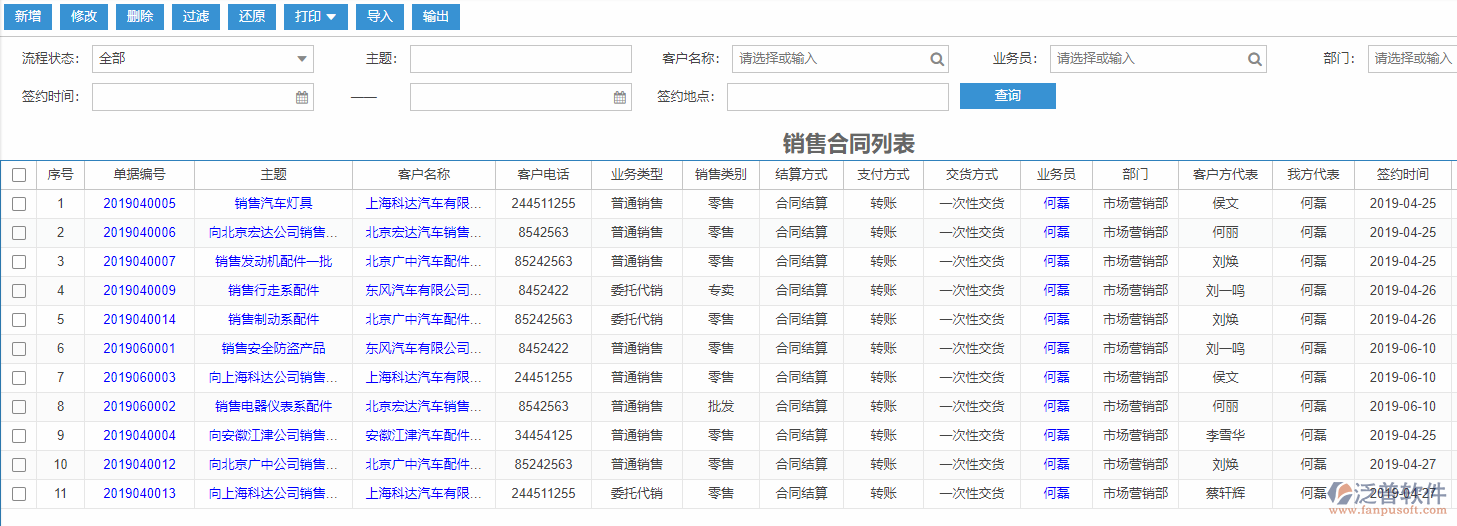Check the box for row 2019060003
The image size is (1457, 526).
(19, 378)
